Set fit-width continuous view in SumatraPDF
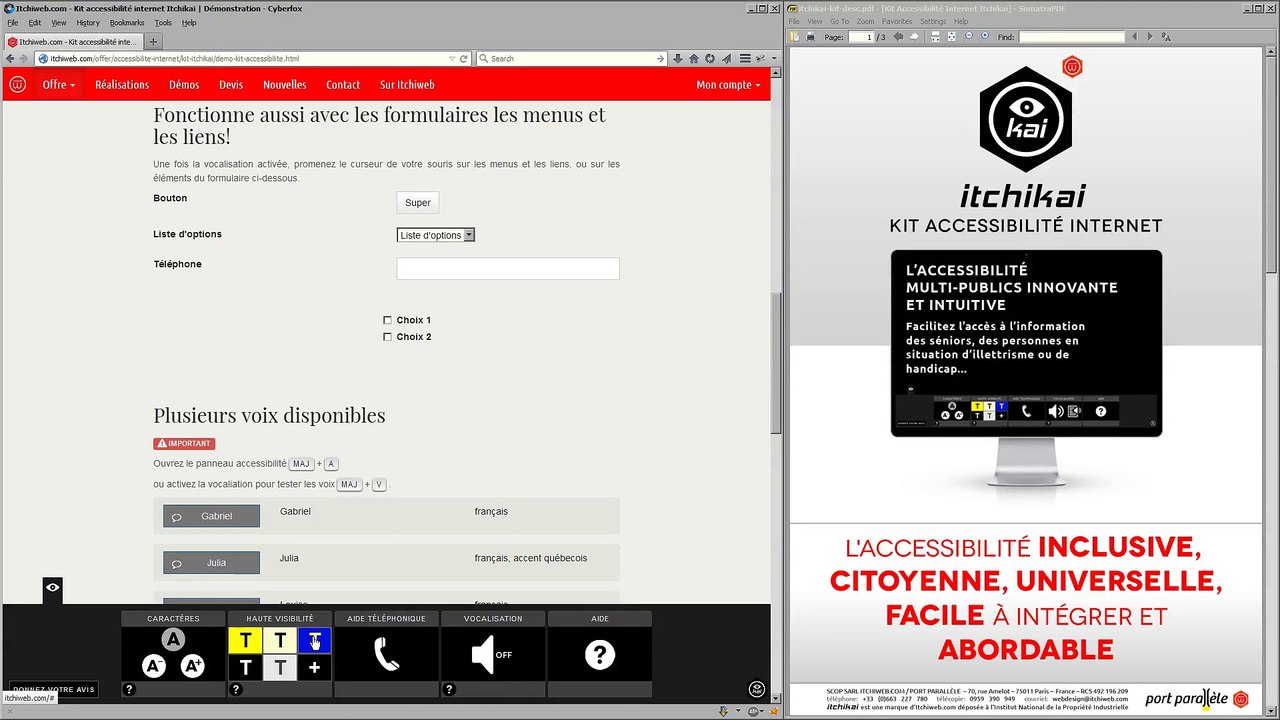Screen dimensions: 1280x720 click(936, 37)
